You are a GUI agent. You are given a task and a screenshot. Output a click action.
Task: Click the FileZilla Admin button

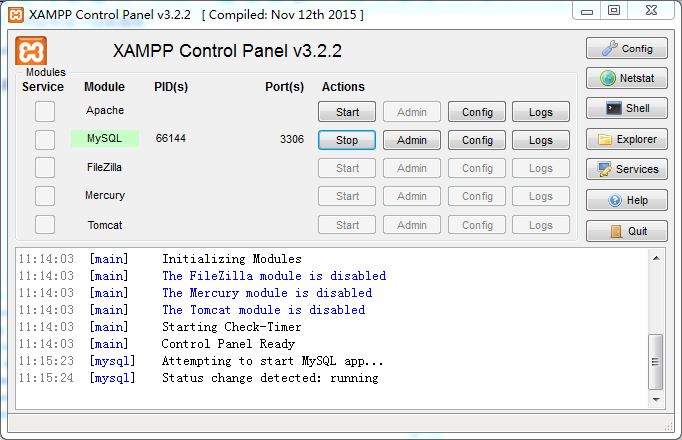[x=411, y=168]
